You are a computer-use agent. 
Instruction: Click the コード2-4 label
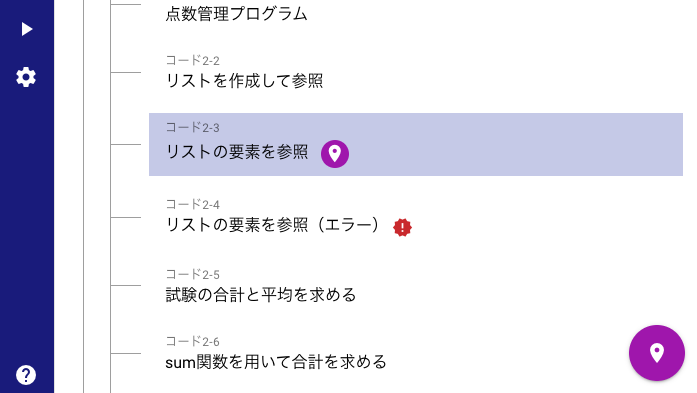[192, 204]
